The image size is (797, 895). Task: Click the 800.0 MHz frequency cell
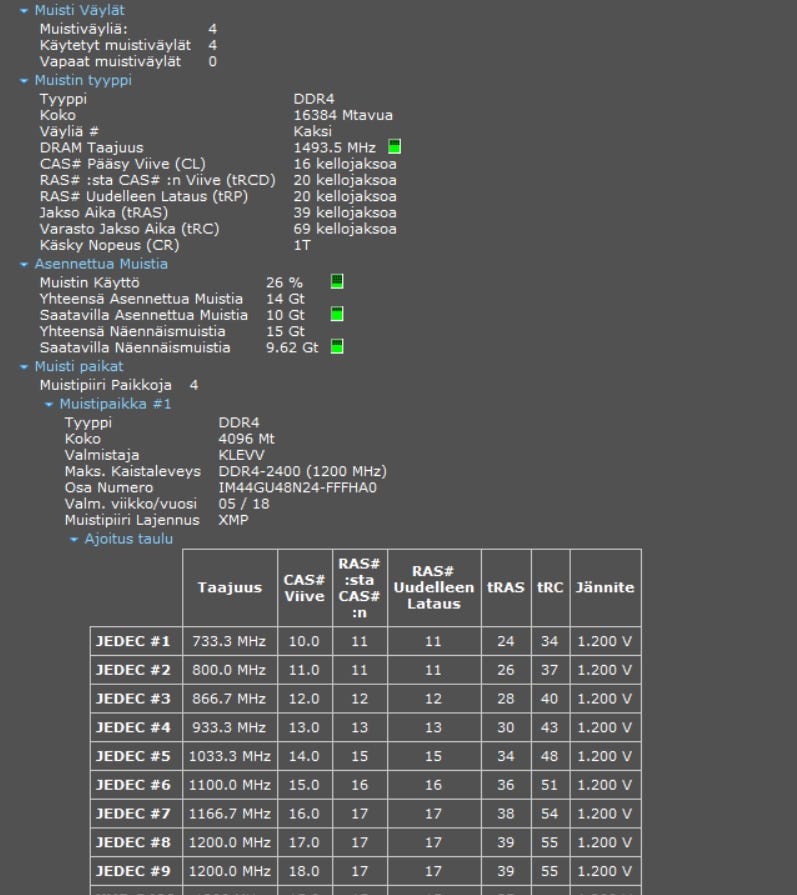click(230, 670)
